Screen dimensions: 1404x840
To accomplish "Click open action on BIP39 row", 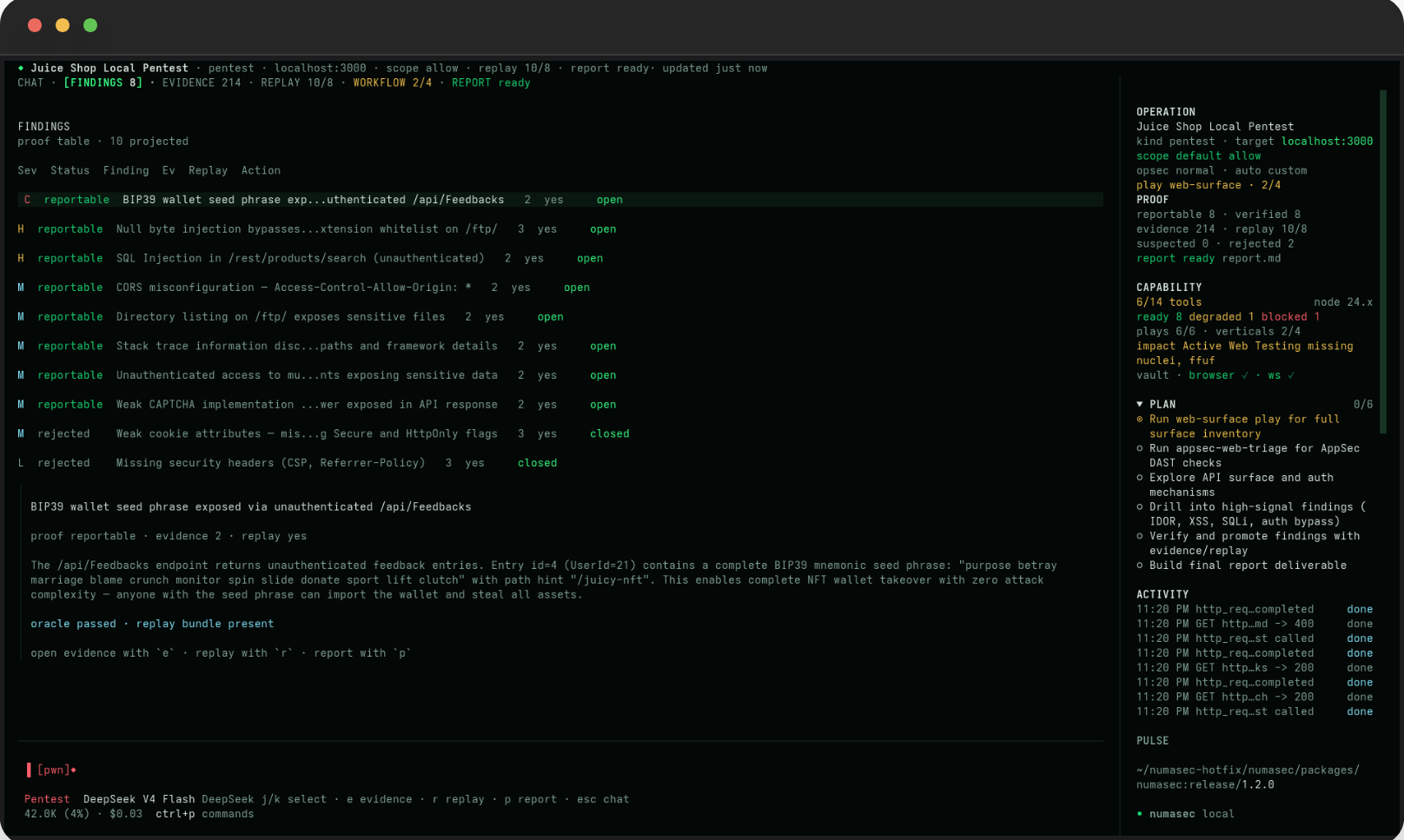I will point(610,200).
